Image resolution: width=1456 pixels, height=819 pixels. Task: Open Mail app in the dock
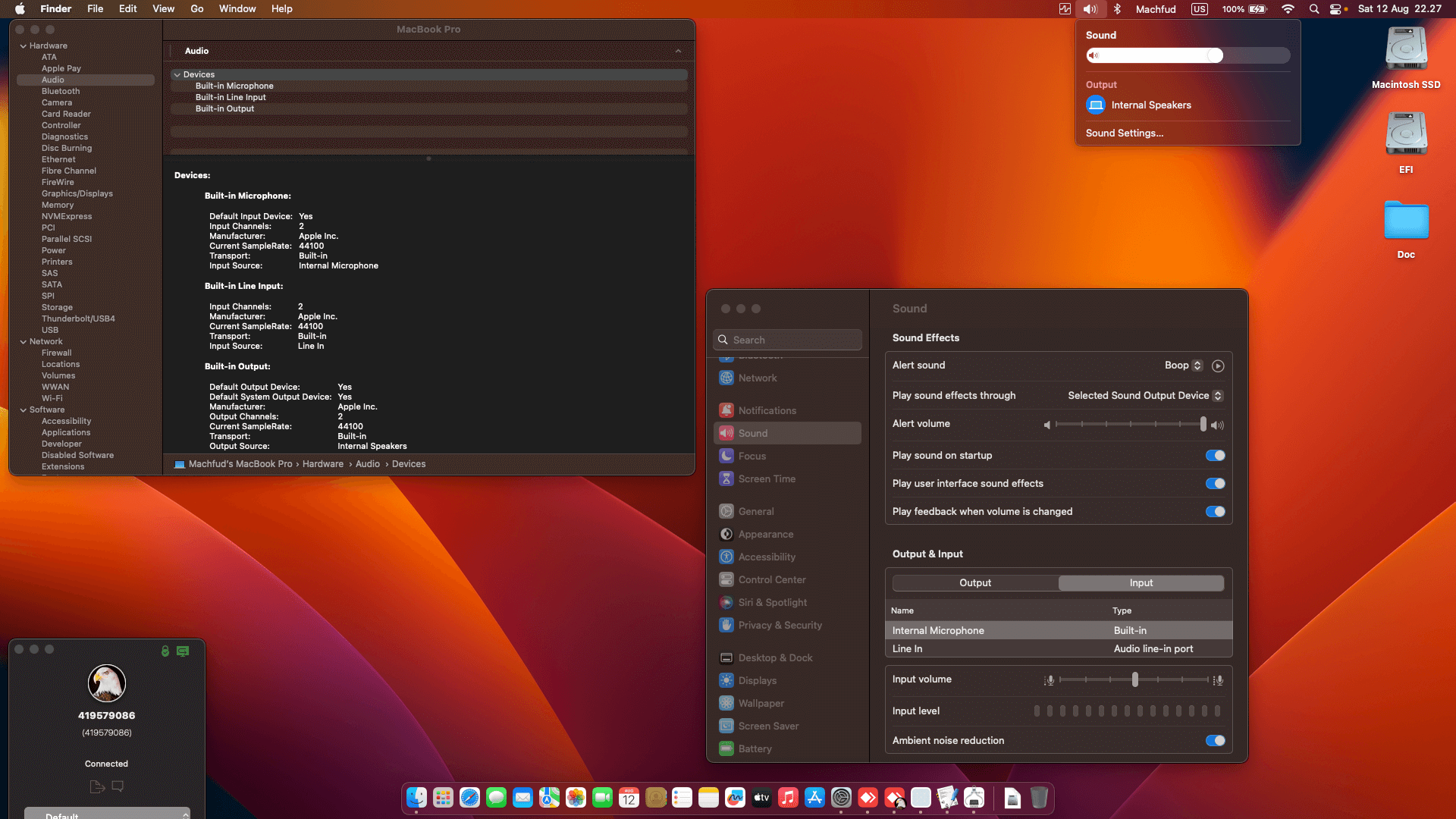(x=522, y=798)
